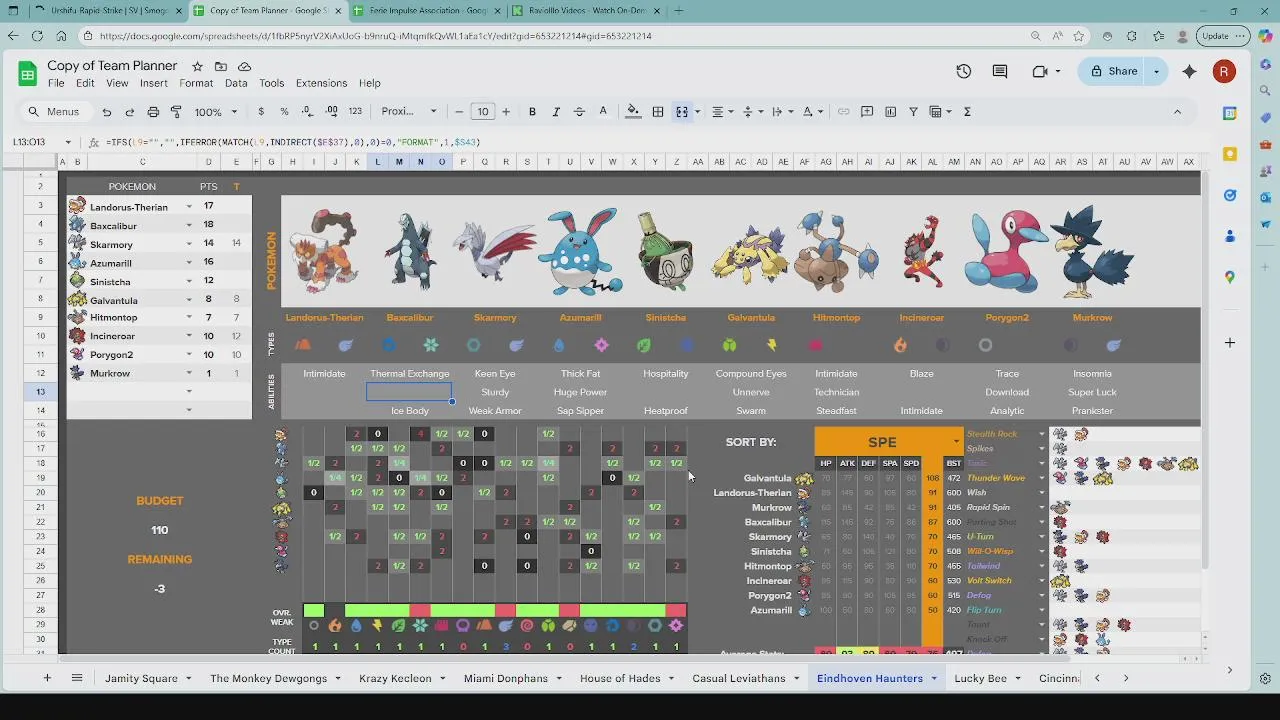1280x720 pixels.
Task: Open the comments panel icon
Action: 1000,71
